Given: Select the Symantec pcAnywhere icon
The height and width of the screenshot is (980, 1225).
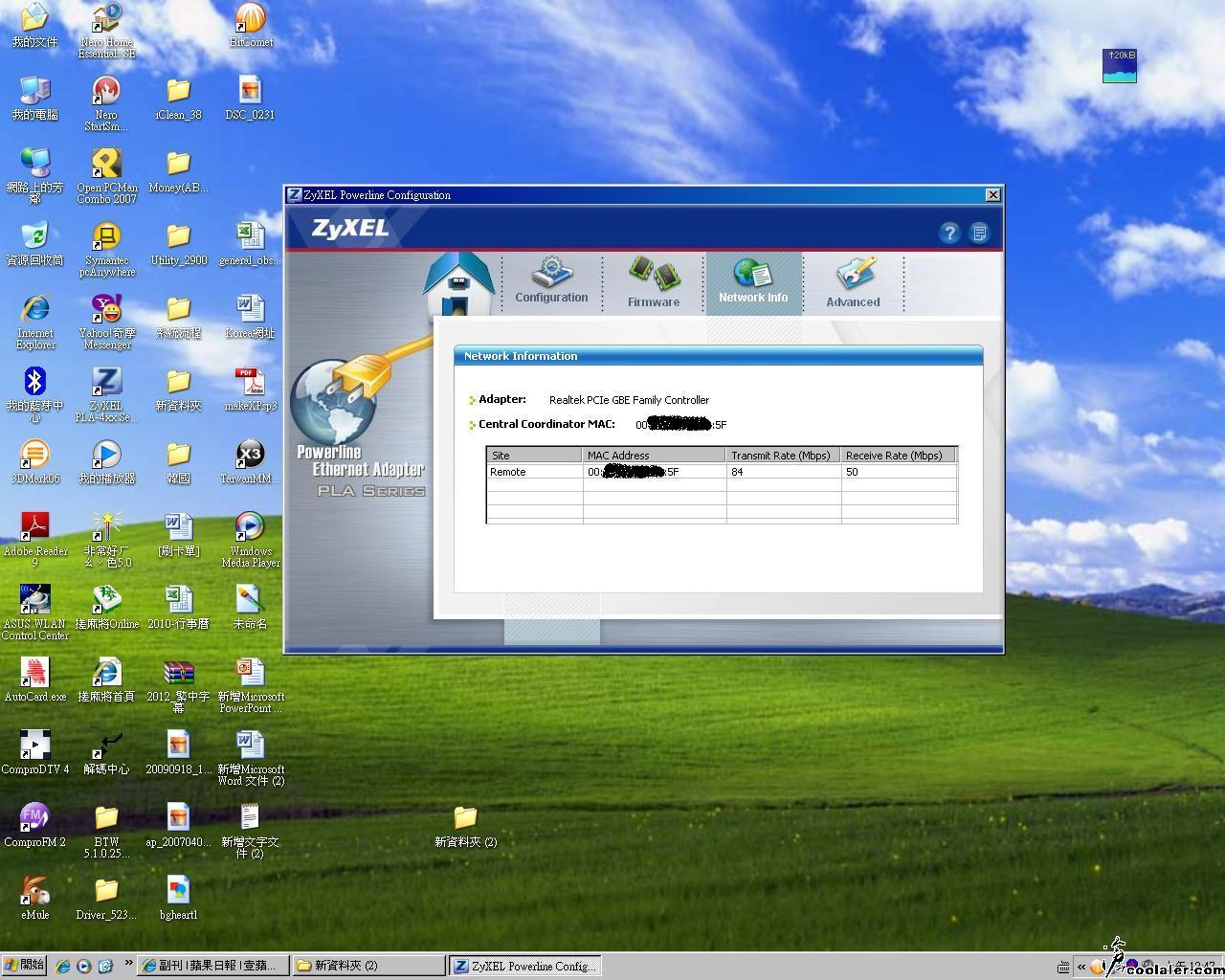Looking at the screenshot, I should 106,249.
